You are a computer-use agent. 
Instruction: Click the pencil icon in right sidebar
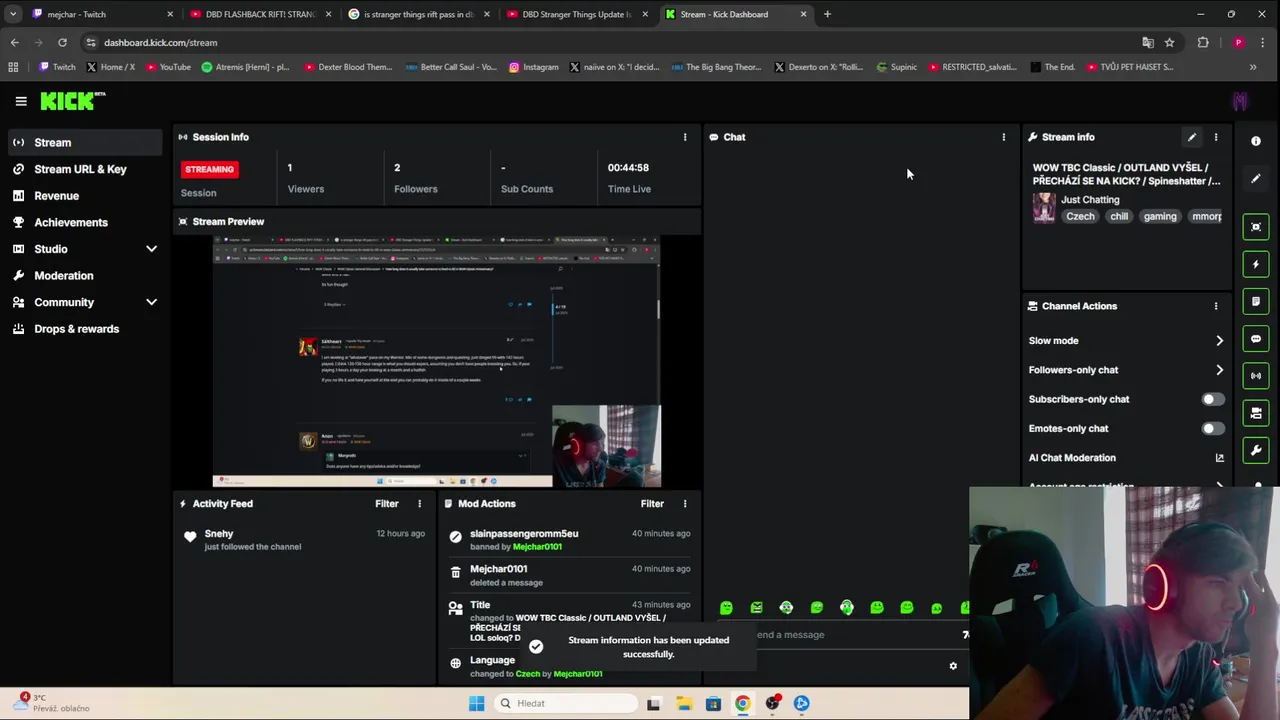coord(1256,179)
